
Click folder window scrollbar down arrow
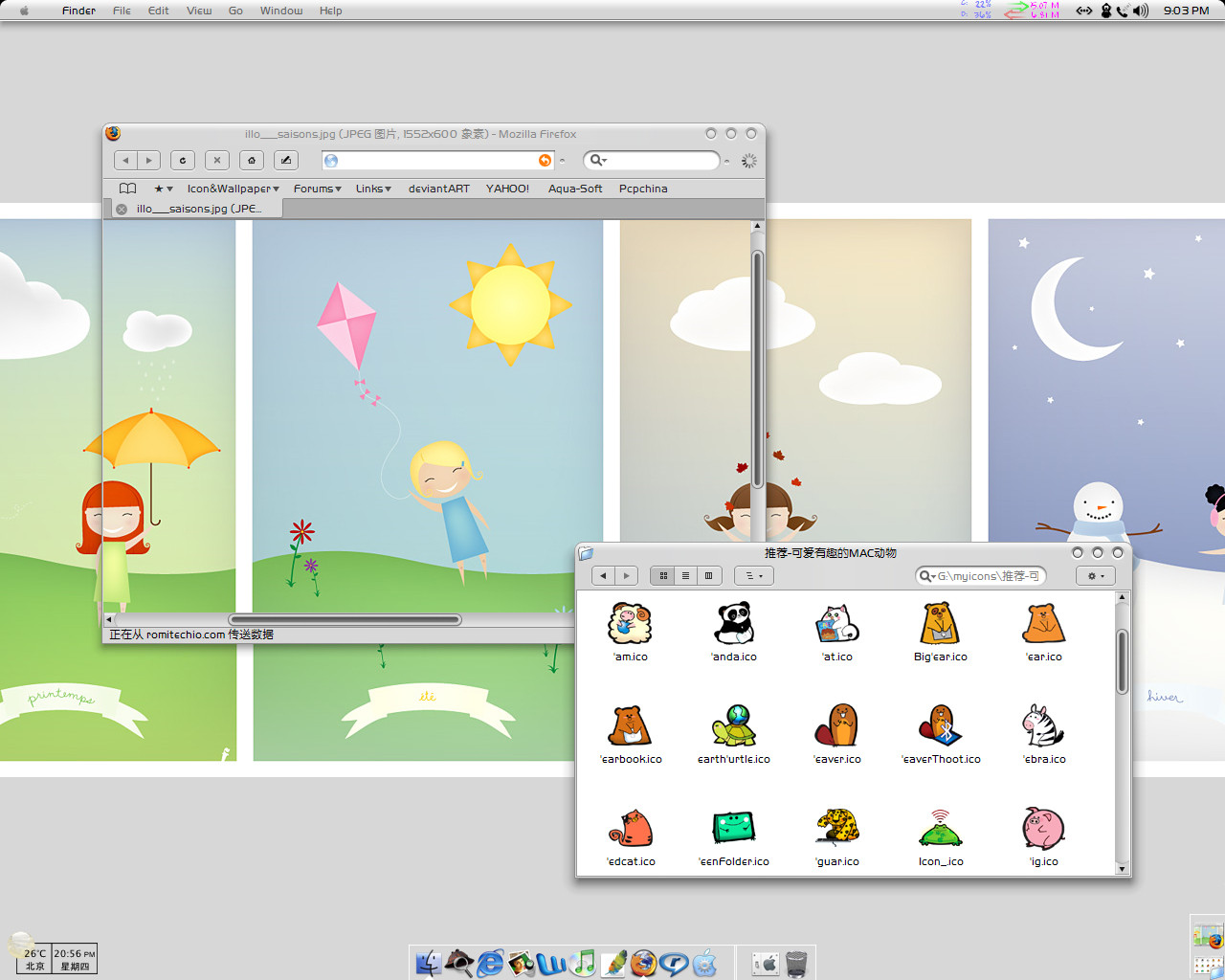pyautogui.click(x=1123, y=868)
